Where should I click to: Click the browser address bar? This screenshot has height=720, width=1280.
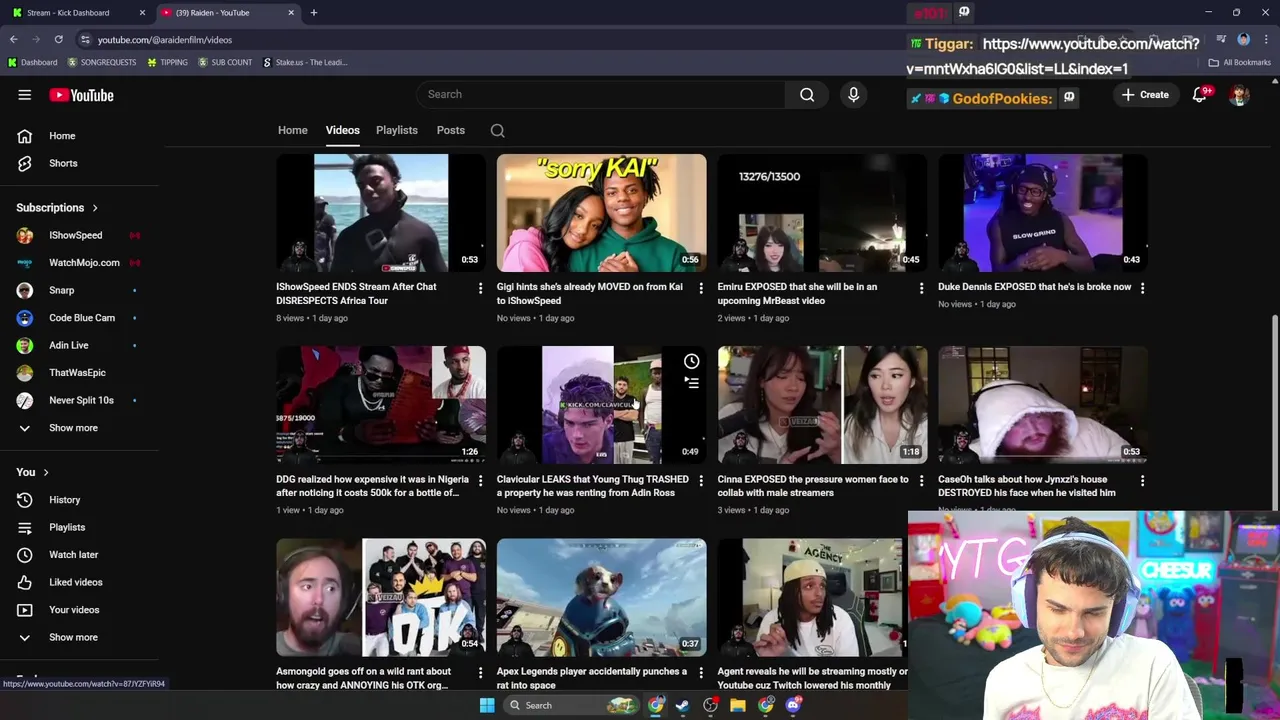point(480,39)
